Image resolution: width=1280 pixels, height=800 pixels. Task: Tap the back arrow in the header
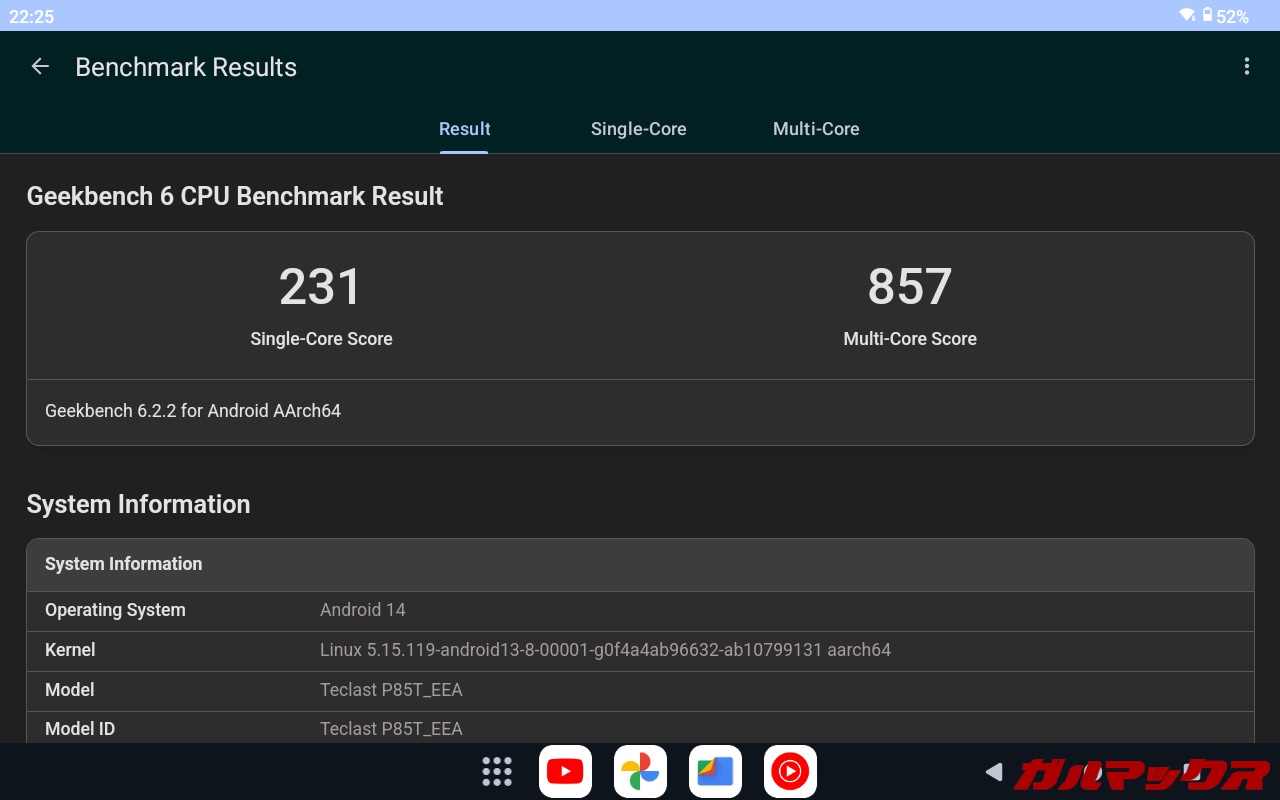[40, 67]
